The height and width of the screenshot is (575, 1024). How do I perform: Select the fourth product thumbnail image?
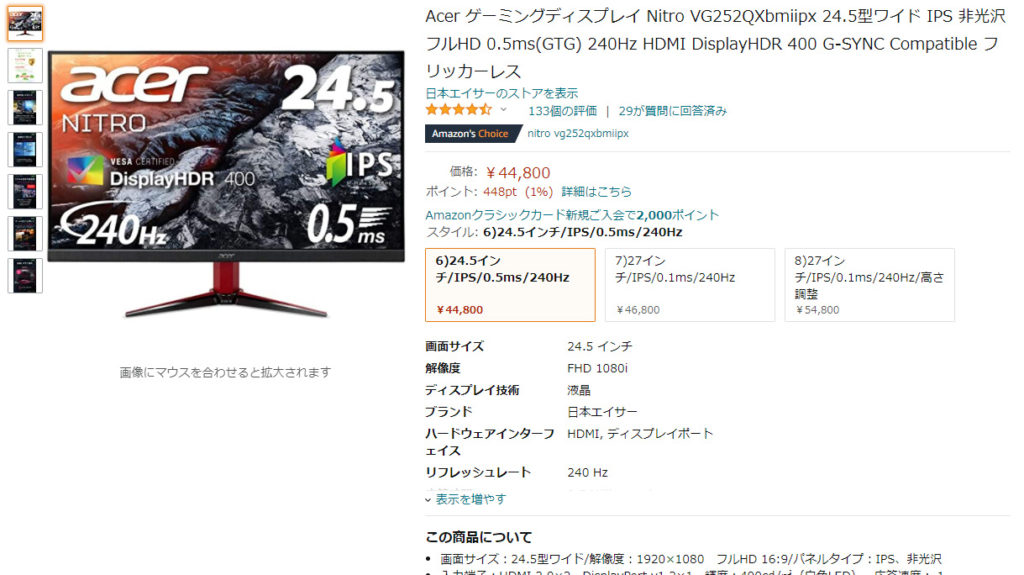[25, 150]
